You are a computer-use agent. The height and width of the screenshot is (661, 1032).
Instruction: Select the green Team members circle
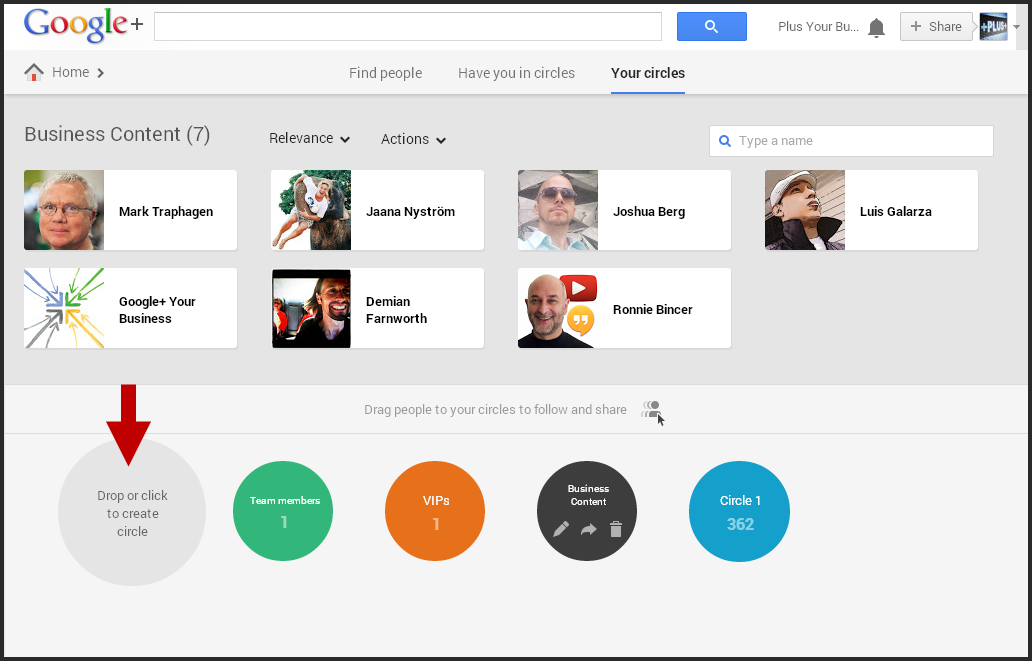pyautogui.click(x=283, y=511)
